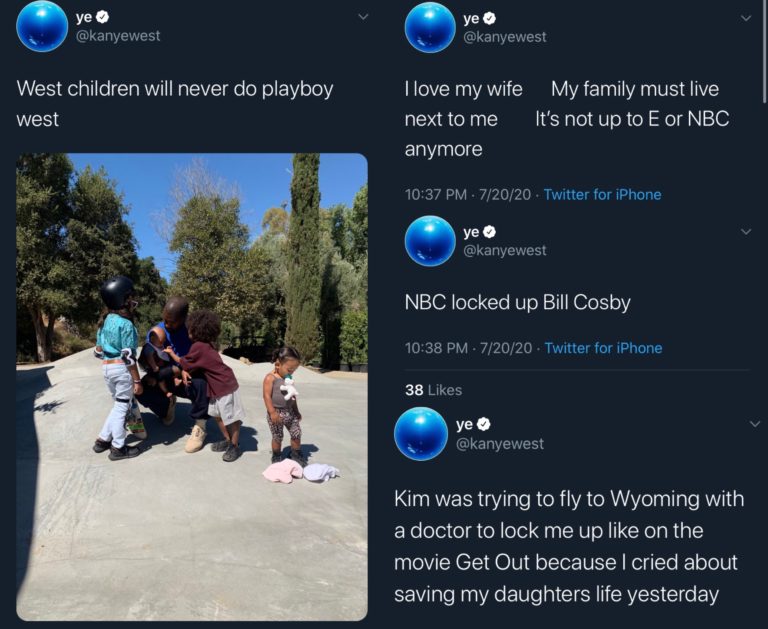Open the chevron menu on the "West children" tweet
The width and height of the screenshot is (768, 629).
click(363, 17)
